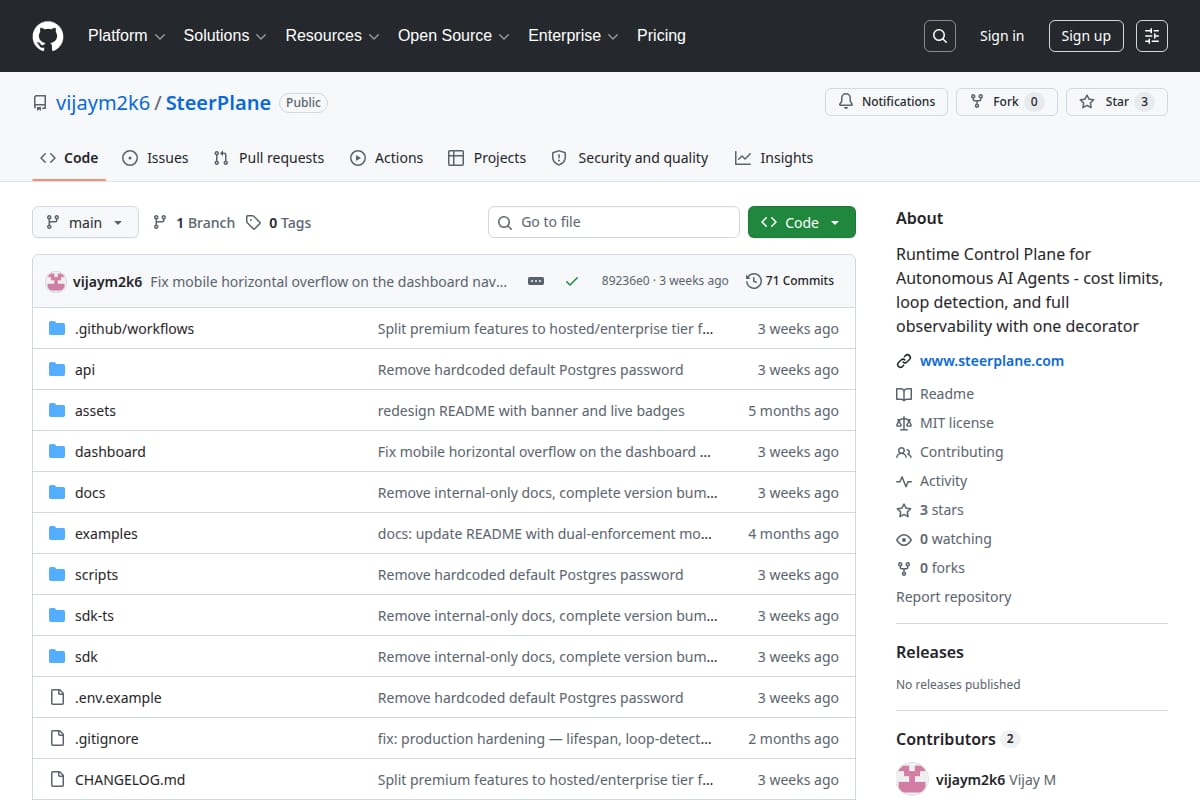Screen dimensions: 1200x800
Task: Click the scales icon beside MIT license
Action: [904, 423]
